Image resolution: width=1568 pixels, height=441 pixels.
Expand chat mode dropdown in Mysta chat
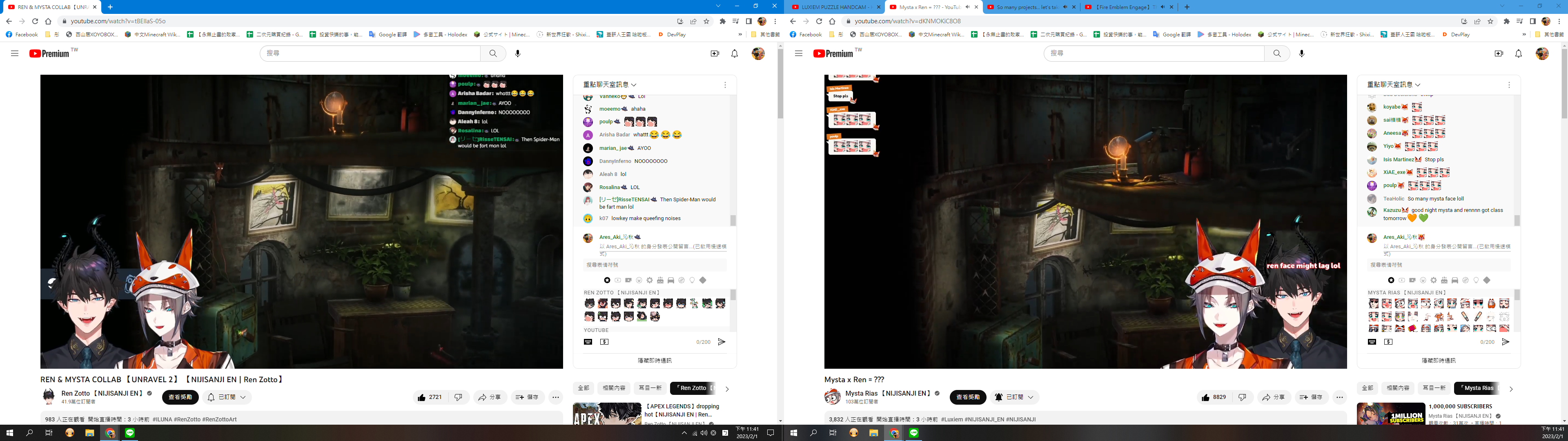tap(1394, 85)
